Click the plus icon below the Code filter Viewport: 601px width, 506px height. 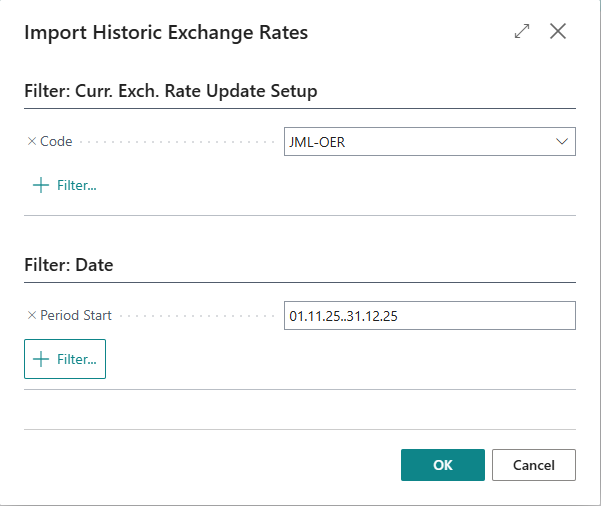click(41, 185)
